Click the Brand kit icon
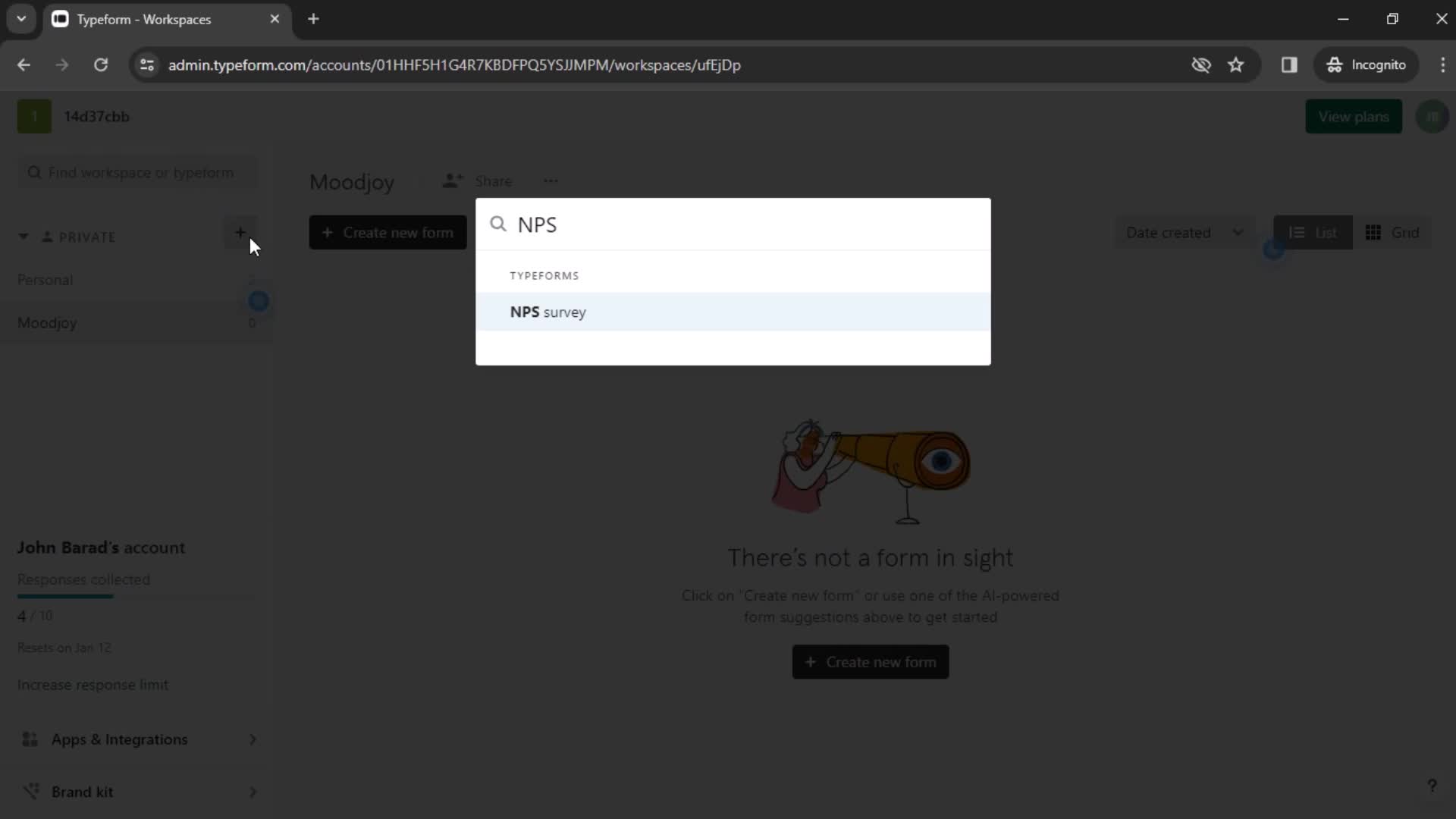This screenshot has width=1456, height=819. pyautogui.click(x=31, y=791)
